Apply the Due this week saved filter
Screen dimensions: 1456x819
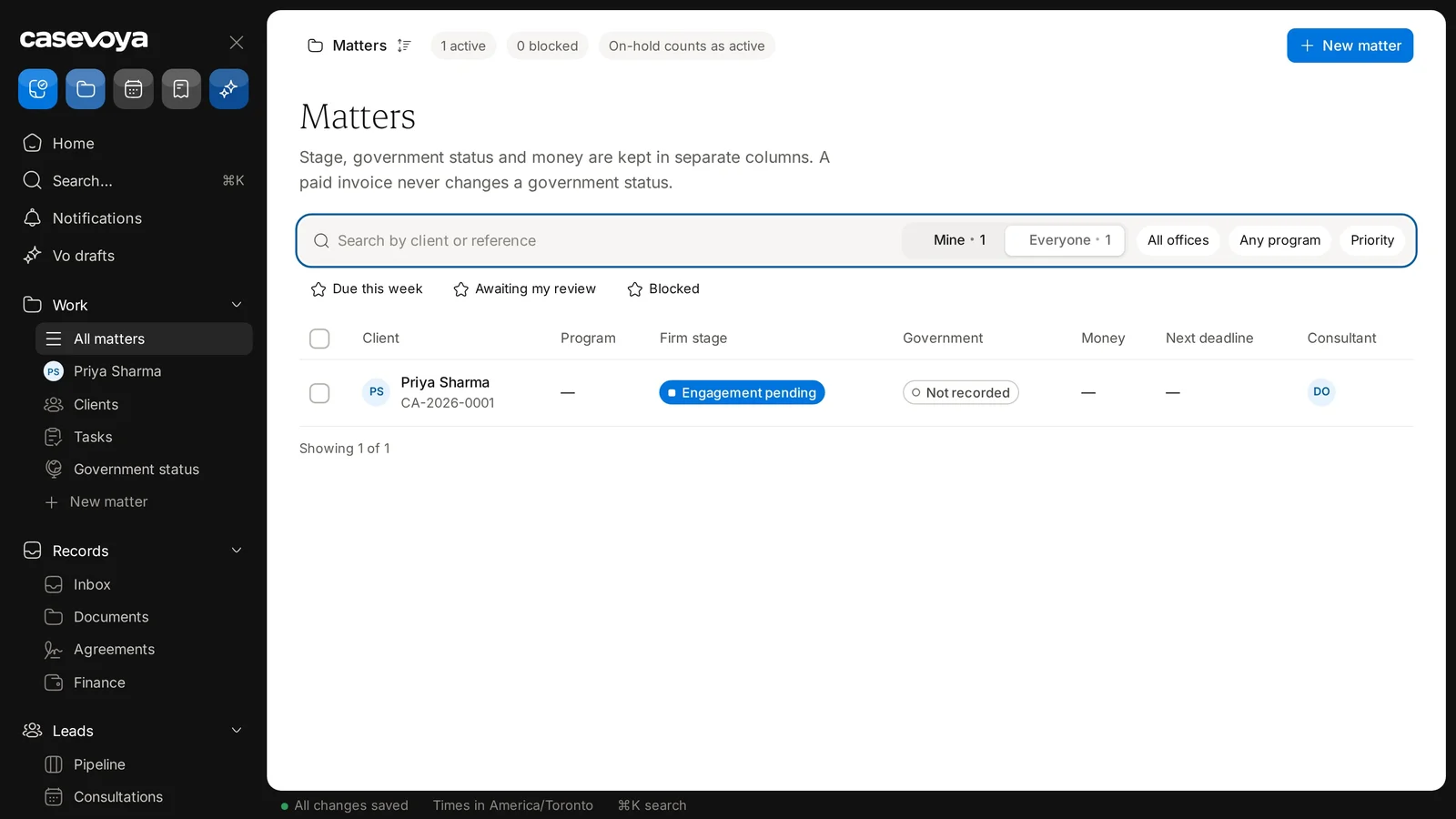367,289
